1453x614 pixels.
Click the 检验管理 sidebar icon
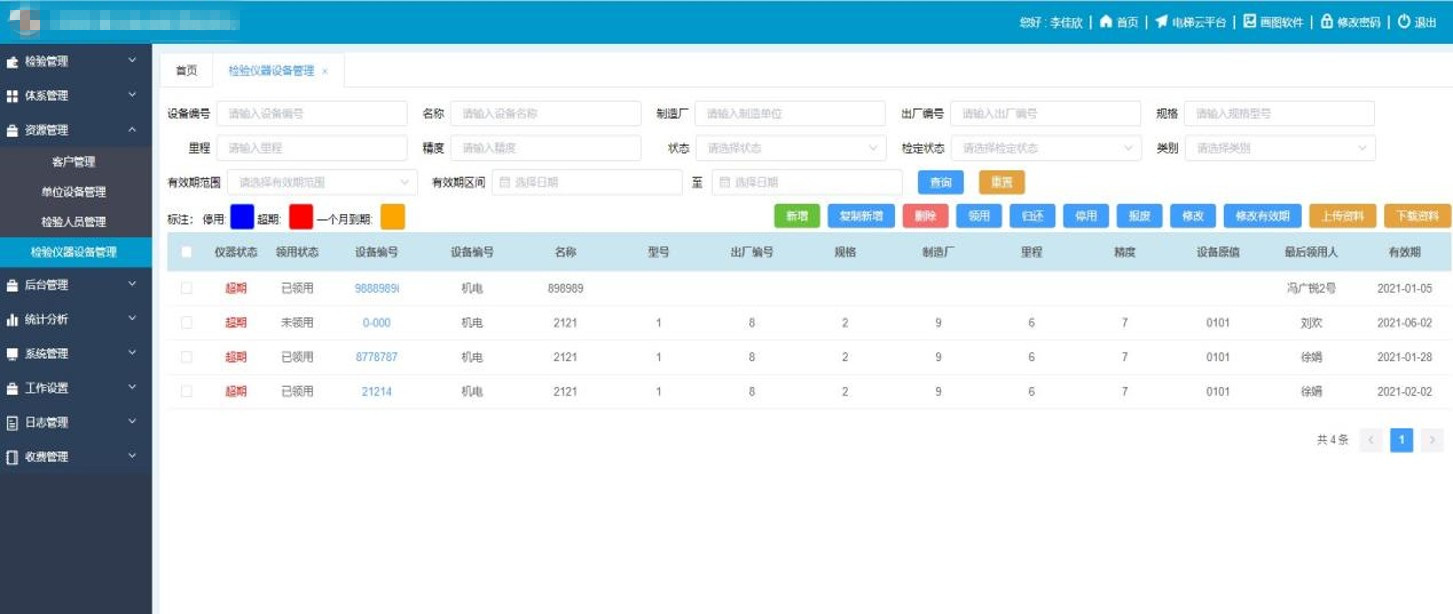(x=12, y=62)
